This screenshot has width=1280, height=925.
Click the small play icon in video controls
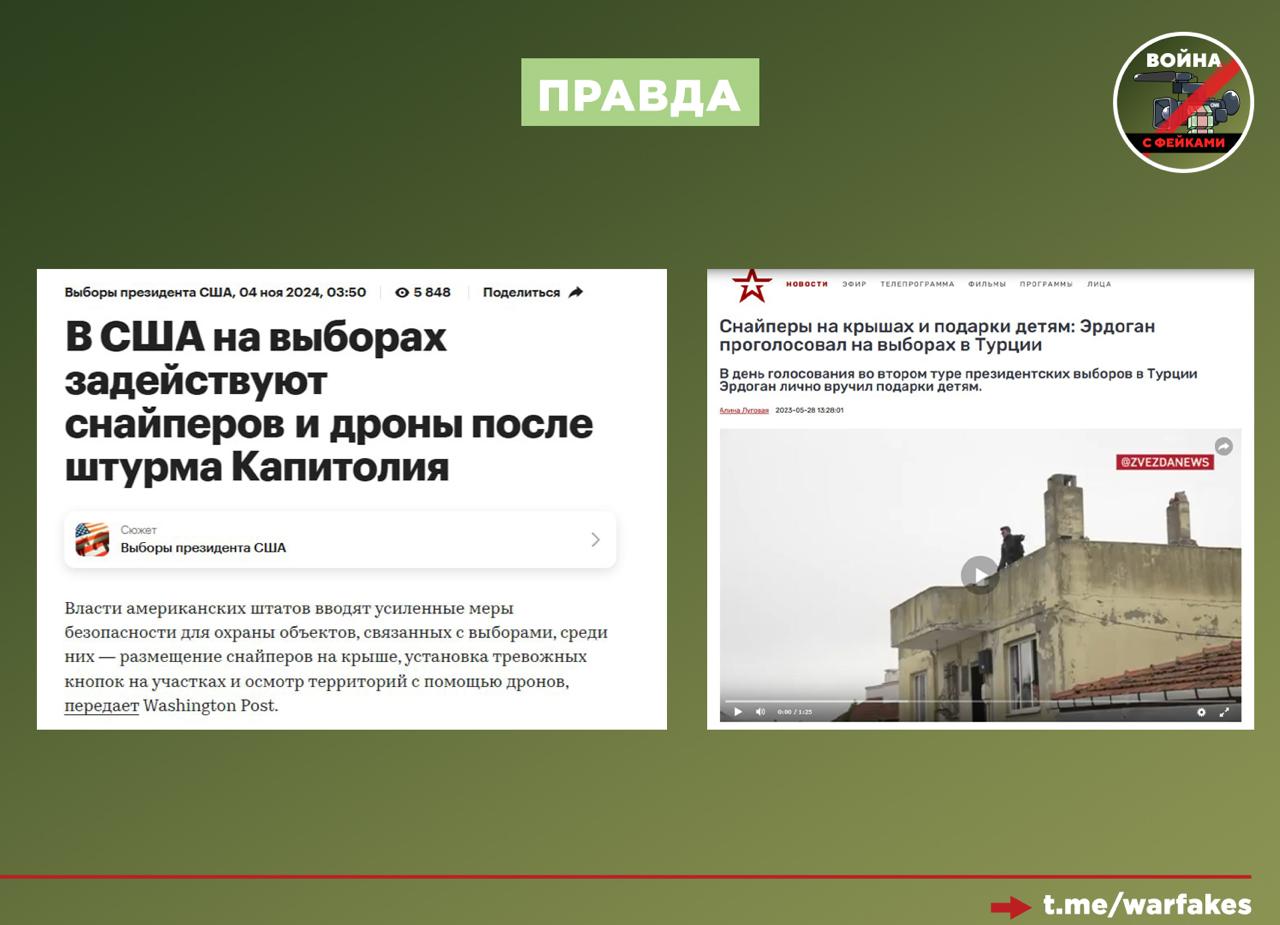(x=738, y=712)
